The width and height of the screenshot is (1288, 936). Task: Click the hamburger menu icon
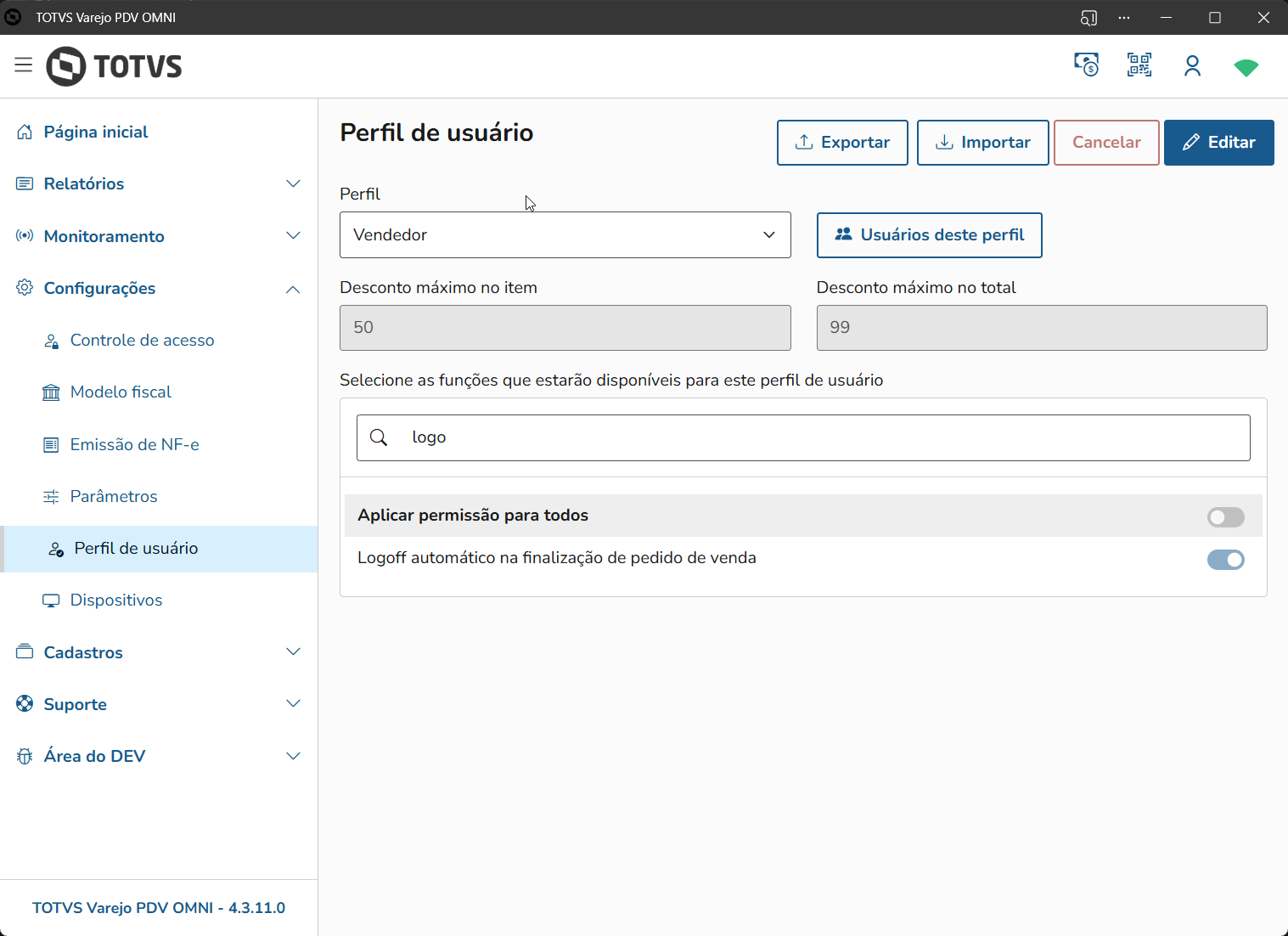click(x=23, y=65)
